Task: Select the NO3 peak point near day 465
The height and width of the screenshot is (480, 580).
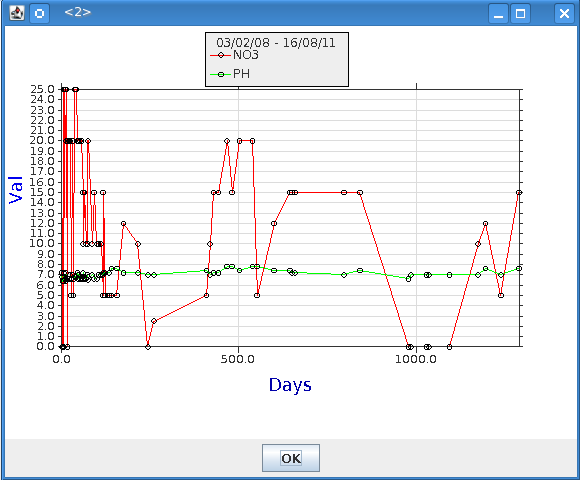Action: coord(227,141)
